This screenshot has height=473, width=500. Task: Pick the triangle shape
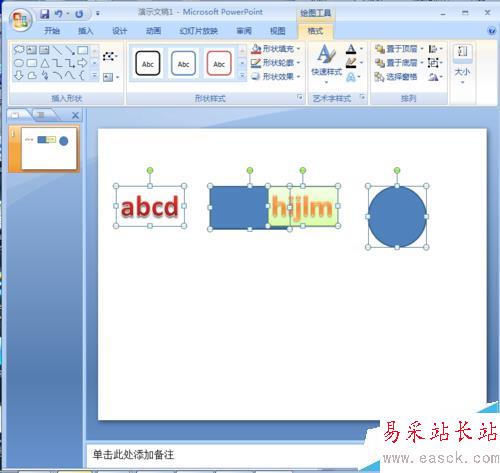pyautogui.click(x=45, y=63)
